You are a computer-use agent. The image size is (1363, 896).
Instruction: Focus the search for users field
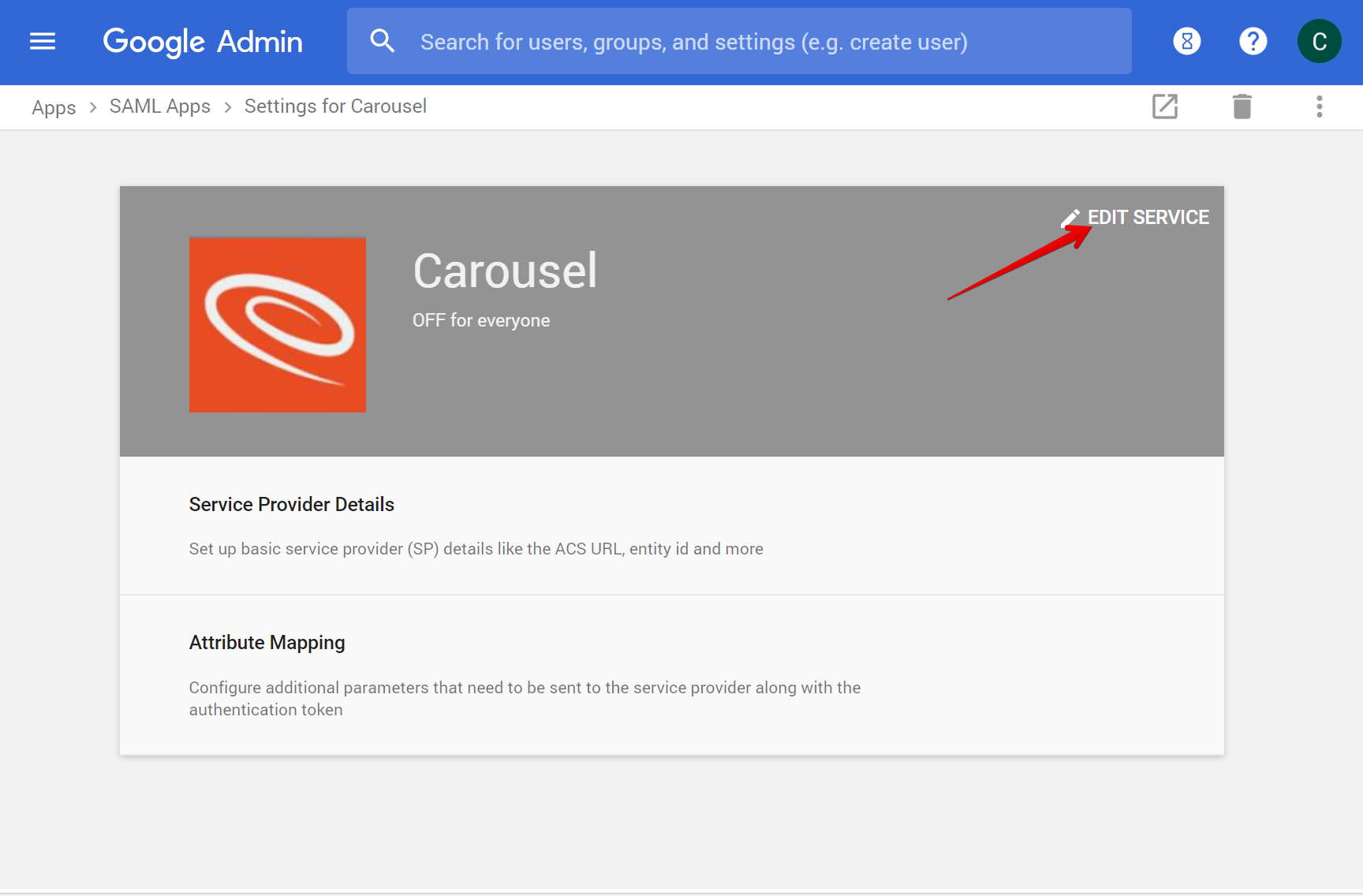point(739,41)
